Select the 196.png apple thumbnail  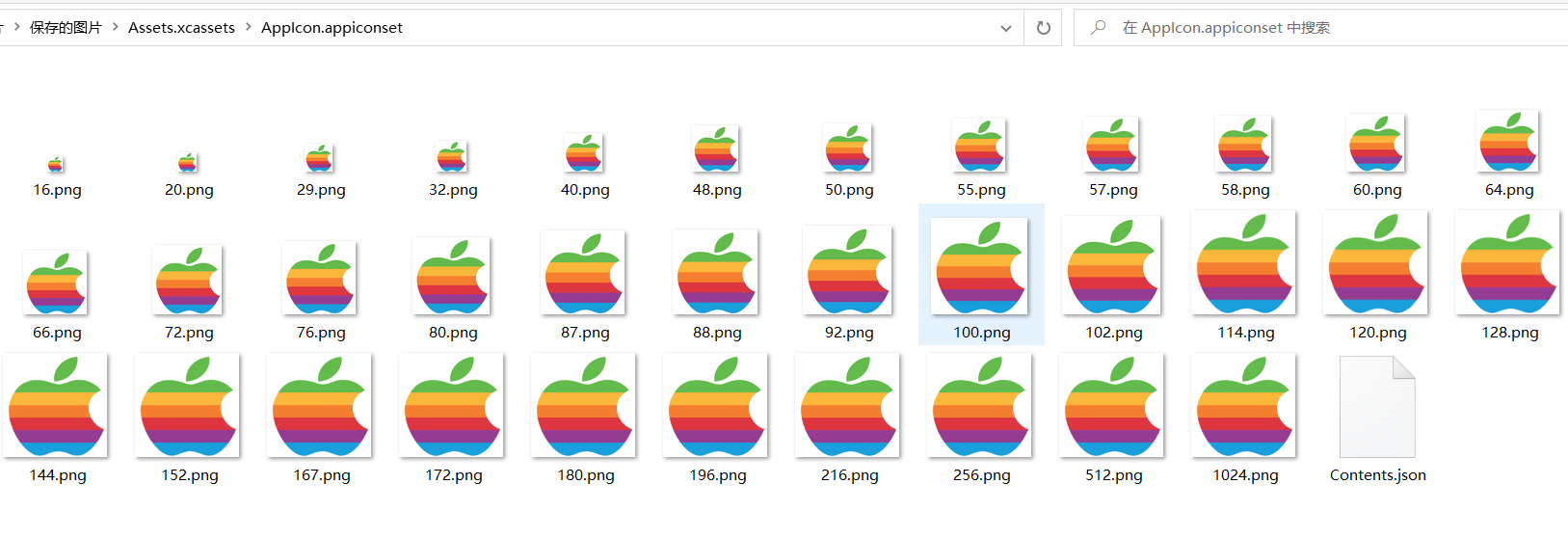click(x=716, y=405)
